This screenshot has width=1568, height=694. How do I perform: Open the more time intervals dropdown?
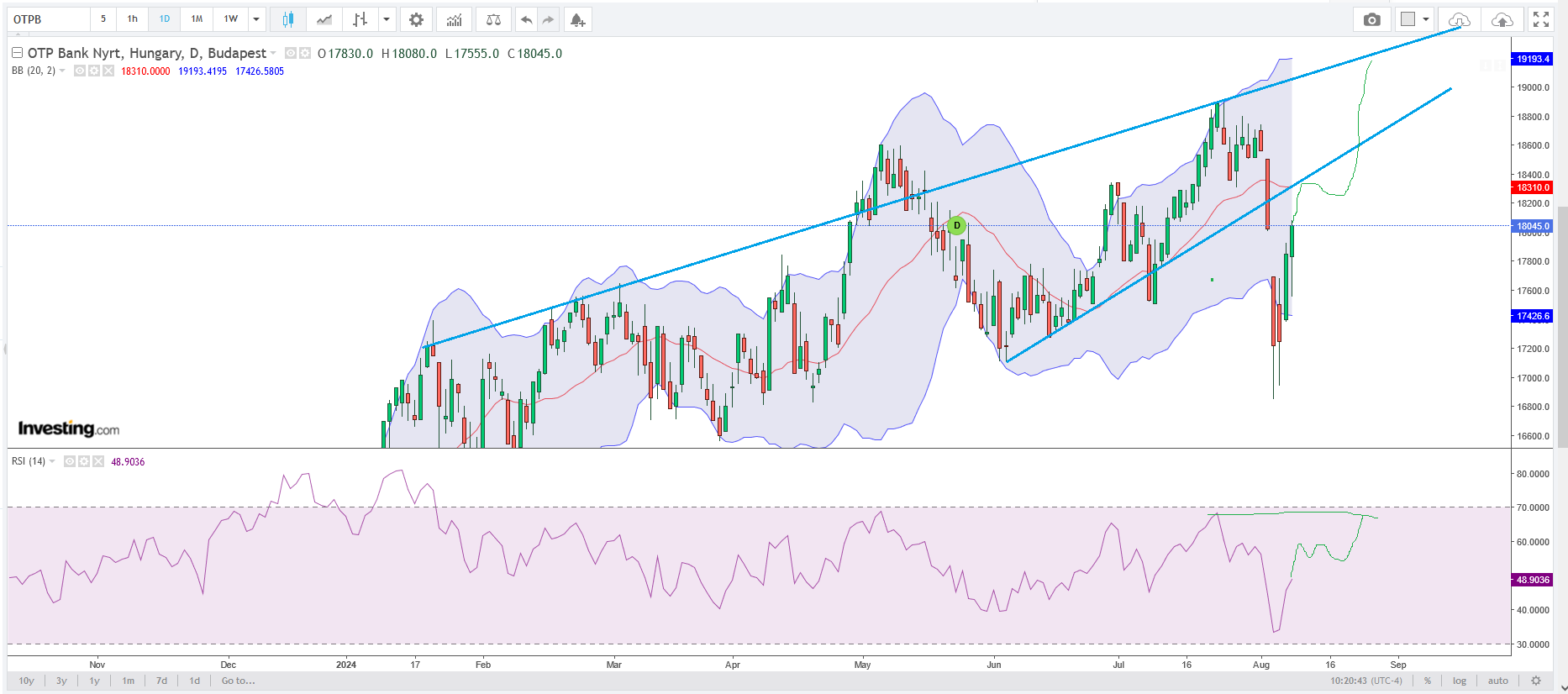[x=256, y=19]
